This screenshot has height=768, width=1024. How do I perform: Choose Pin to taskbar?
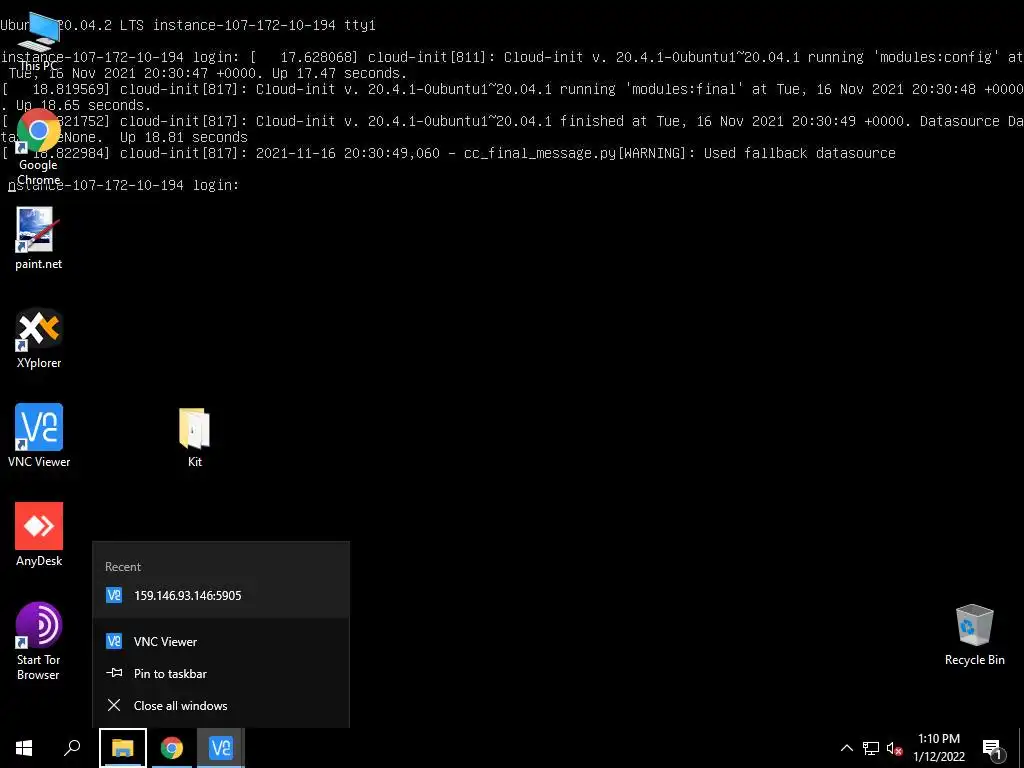pyautogui.click(x=221, y=673)
